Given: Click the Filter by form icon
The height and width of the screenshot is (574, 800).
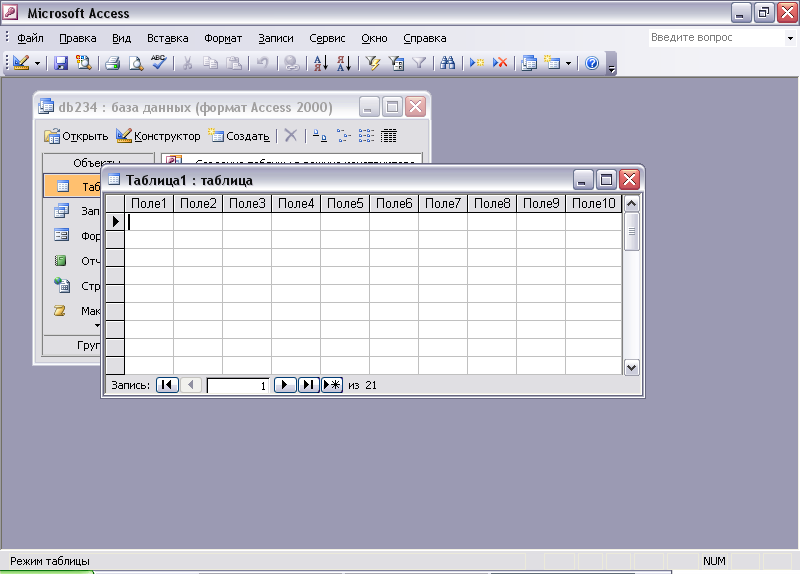Looking at the screenshot, I should 396,63.
